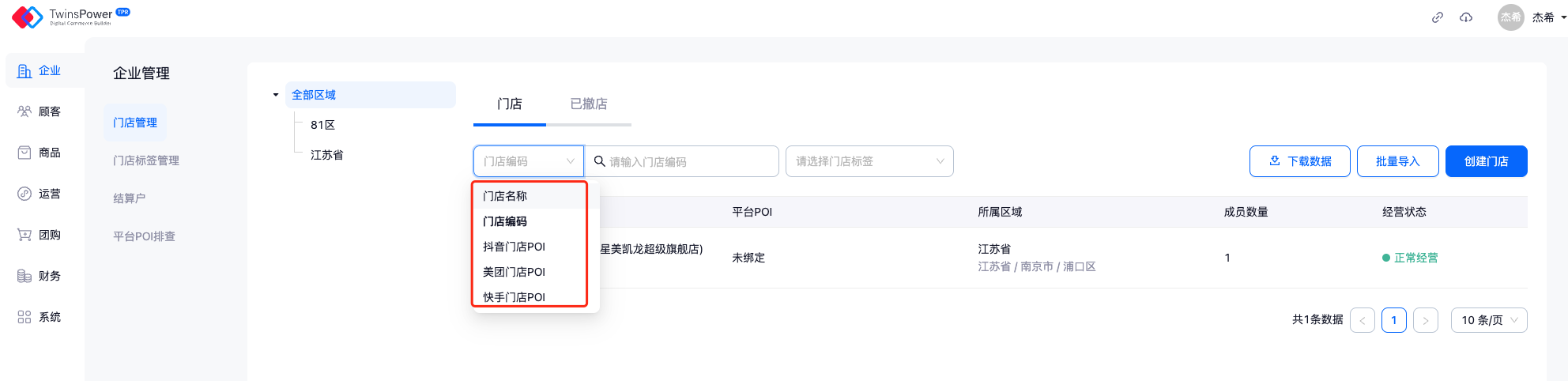Open the 运营 sidebar section
This screenshot has width=1568, height=381.
click(40, 194)
